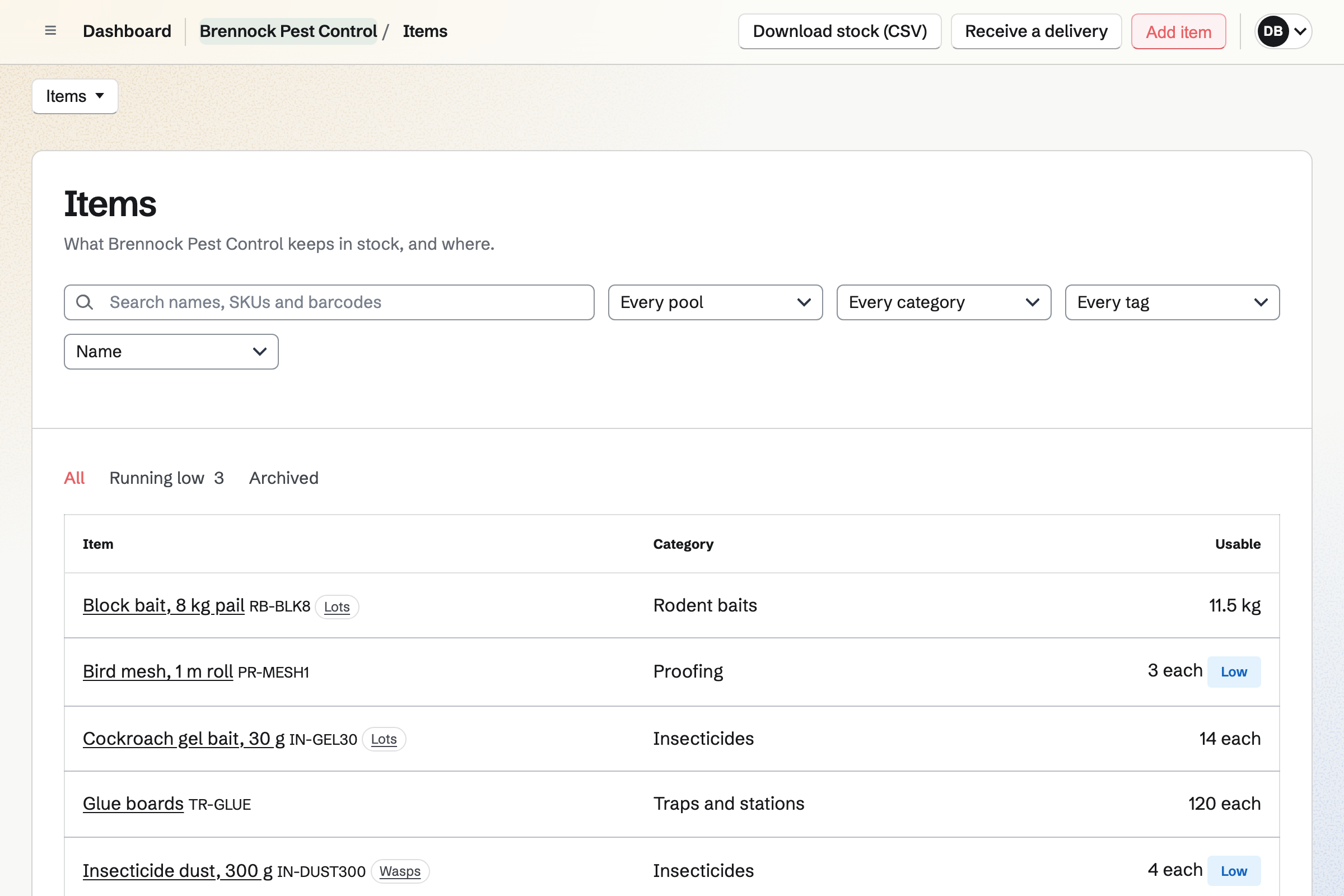1344x896 pixels.
Task: Click the Item column header
Action: point(97,544)
